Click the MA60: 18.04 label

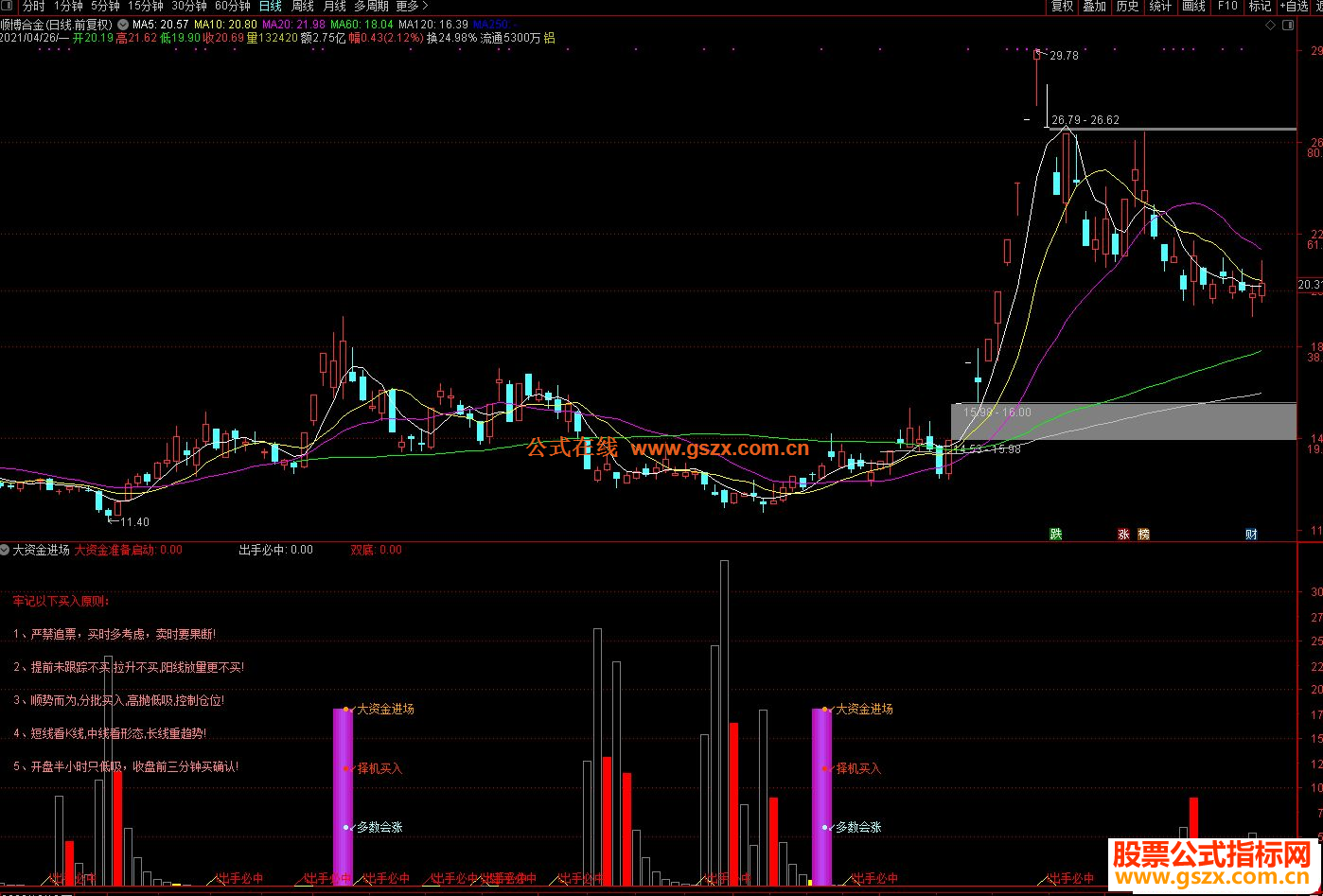point(362,24)
